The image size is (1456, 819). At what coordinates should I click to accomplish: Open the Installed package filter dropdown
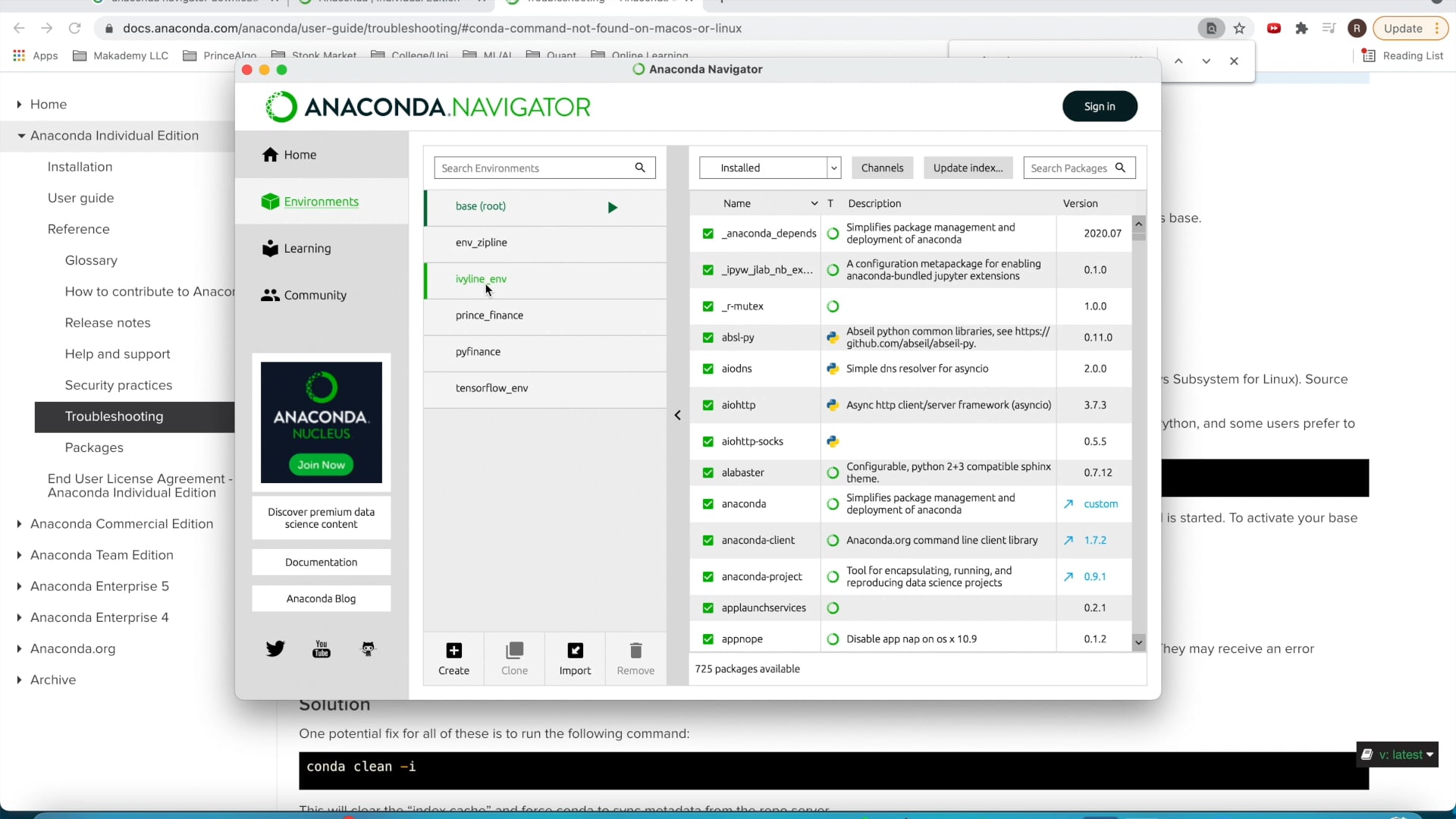[x=770, y=168]
